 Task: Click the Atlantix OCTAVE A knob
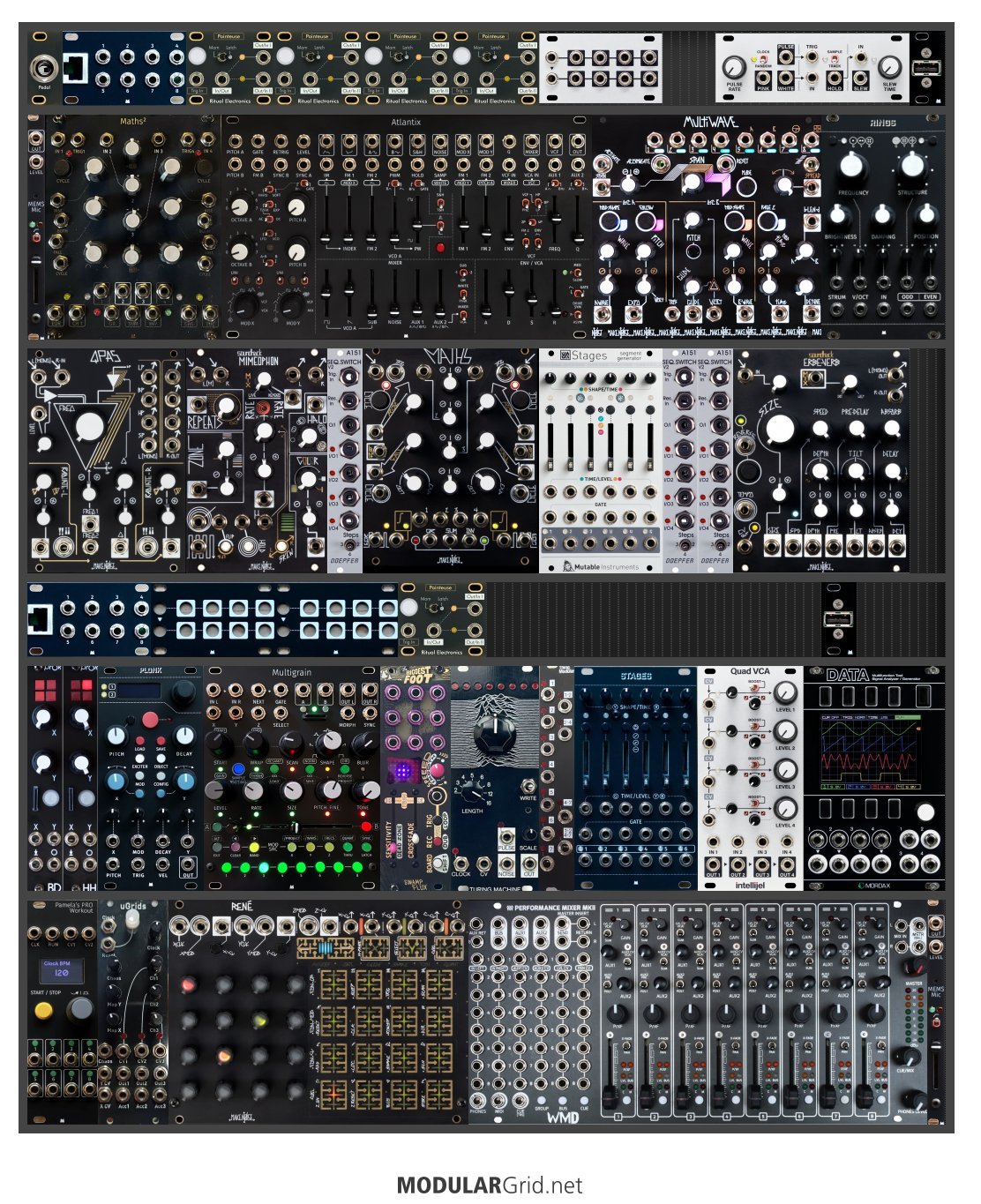[x=241, y=207]
